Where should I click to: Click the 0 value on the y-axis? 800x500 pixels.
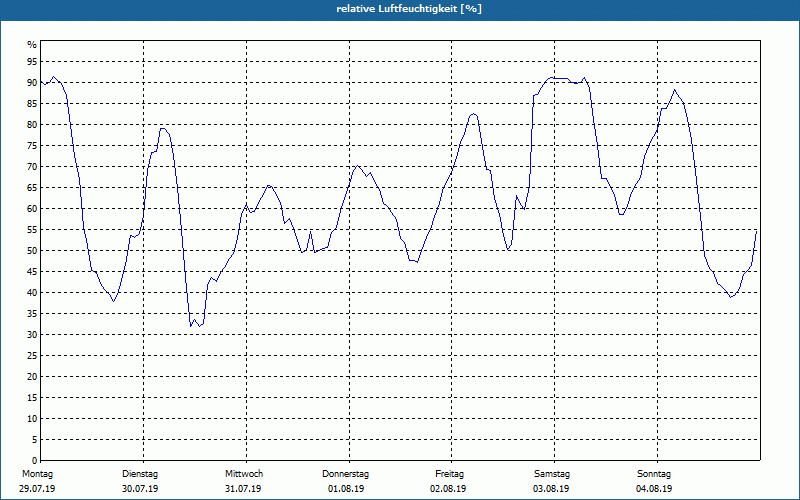(35, 461)
